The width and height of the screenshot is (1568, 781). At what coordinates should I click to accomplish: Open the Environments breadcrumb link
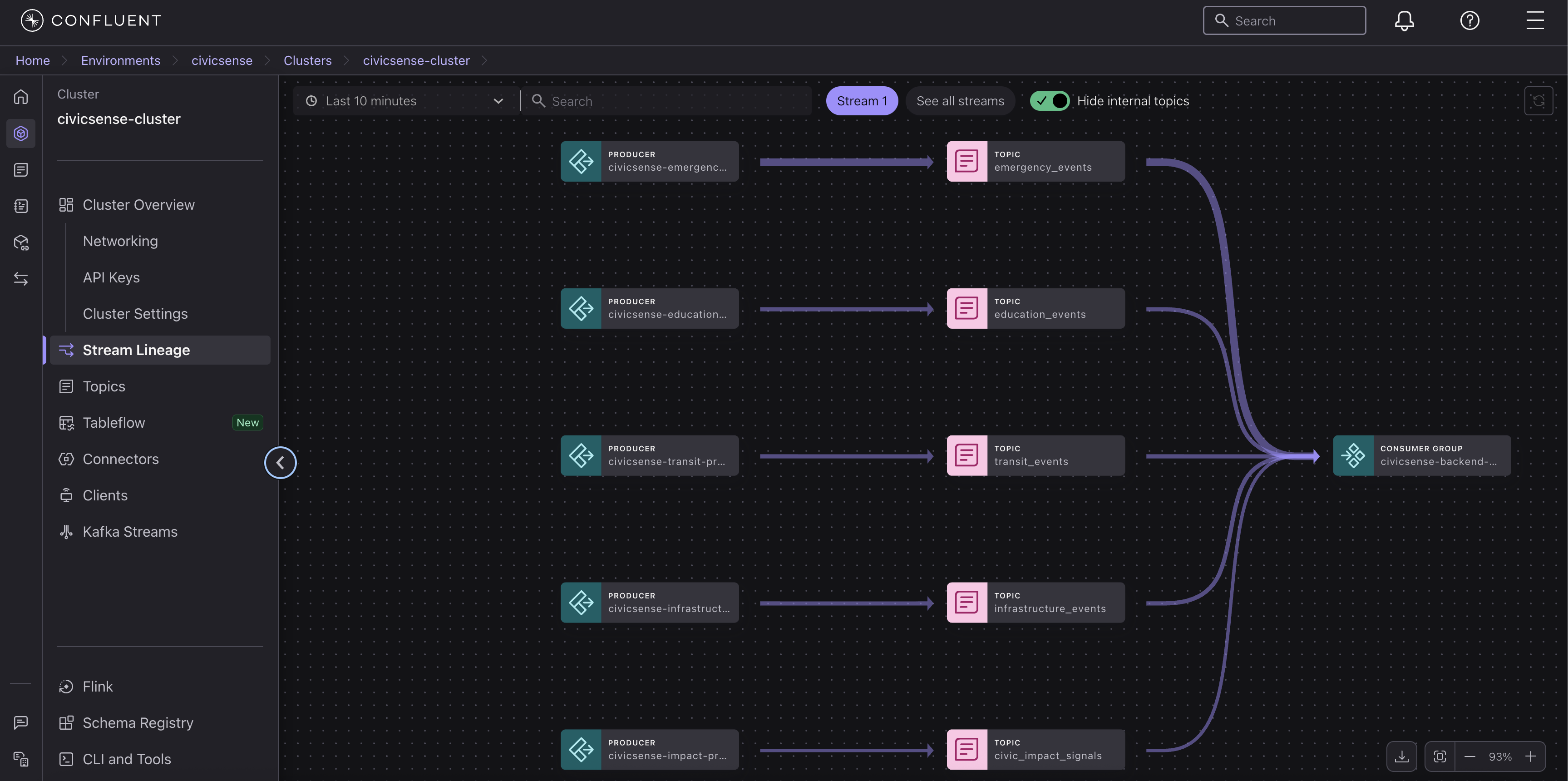tap(120, 61)
